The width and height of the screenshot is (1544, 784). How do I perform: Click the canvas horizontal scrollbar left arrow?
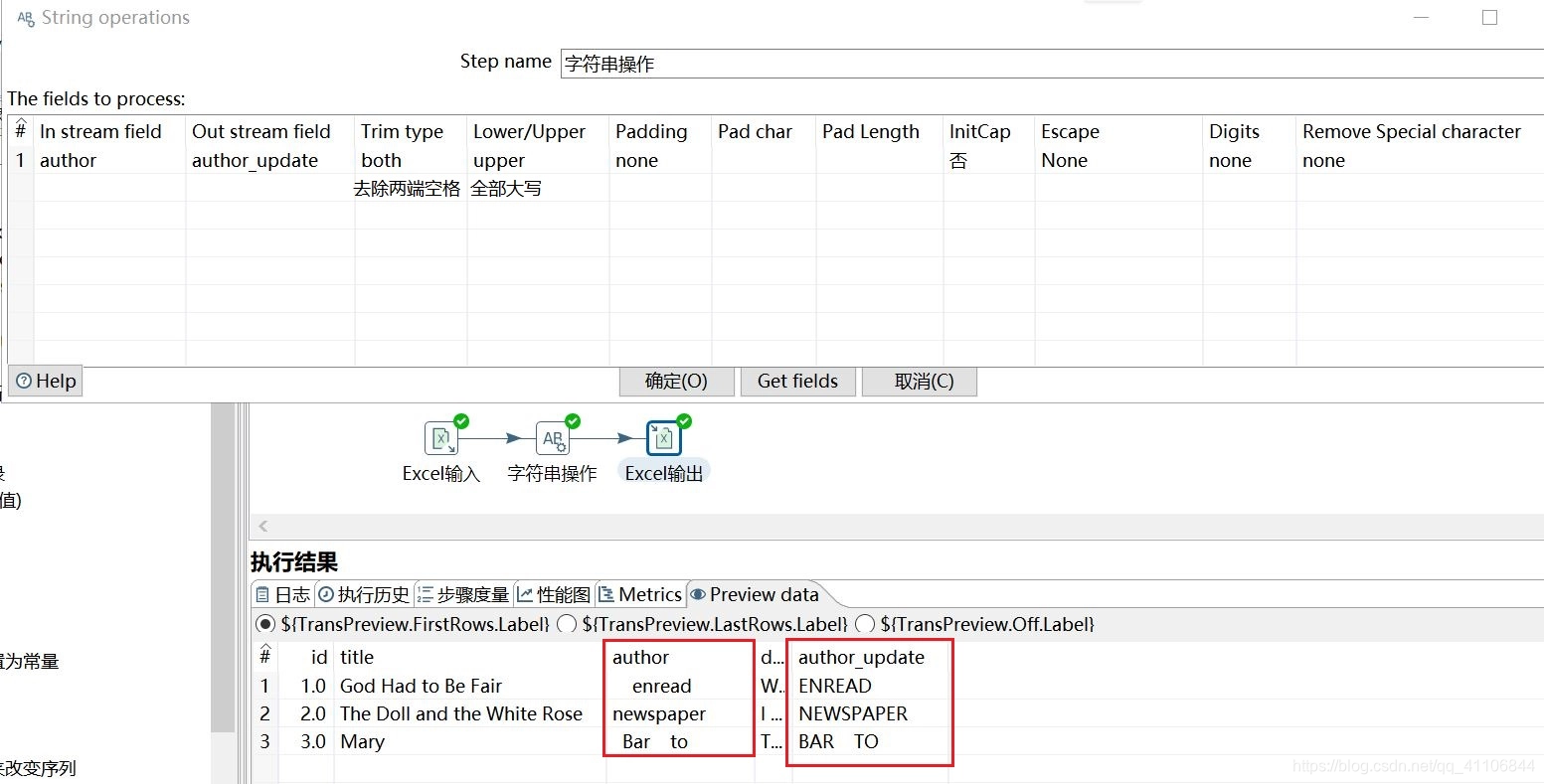(262, 527)
